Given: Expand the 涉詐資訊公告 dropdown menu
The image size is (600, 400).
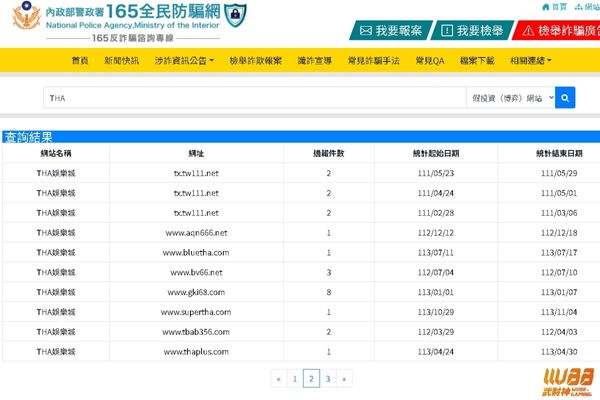Looking at the screenshot, I should [x=184, y=60].
